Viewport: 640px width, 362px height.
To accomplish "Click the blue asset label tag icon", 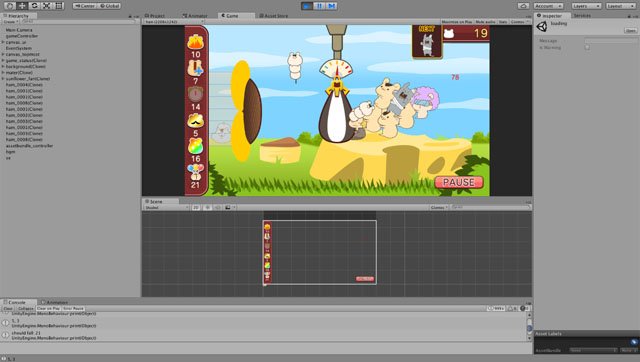I will (x=634, y=342).
